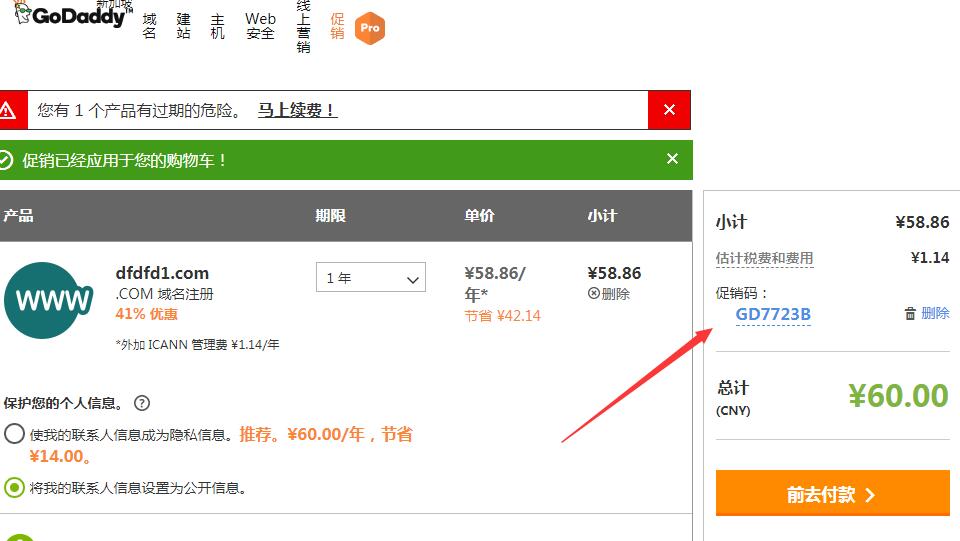Remove the dfdfd1.com item with 删除
This screenshot has width=960, height=541.
pos(609,294)
